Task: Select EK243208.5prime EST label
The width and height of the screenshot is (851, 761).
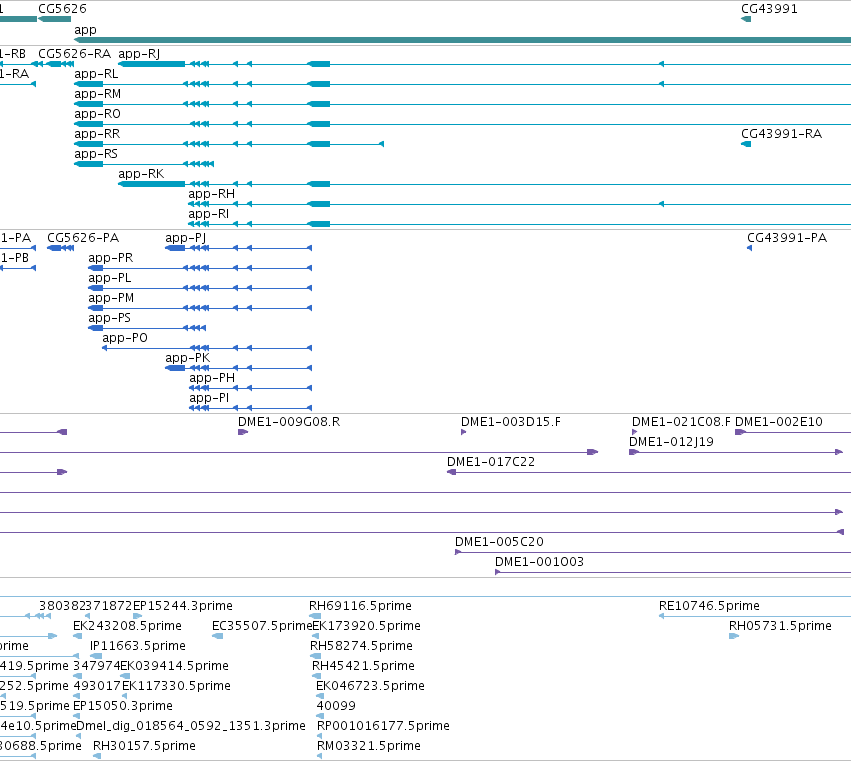Action: 128,626
